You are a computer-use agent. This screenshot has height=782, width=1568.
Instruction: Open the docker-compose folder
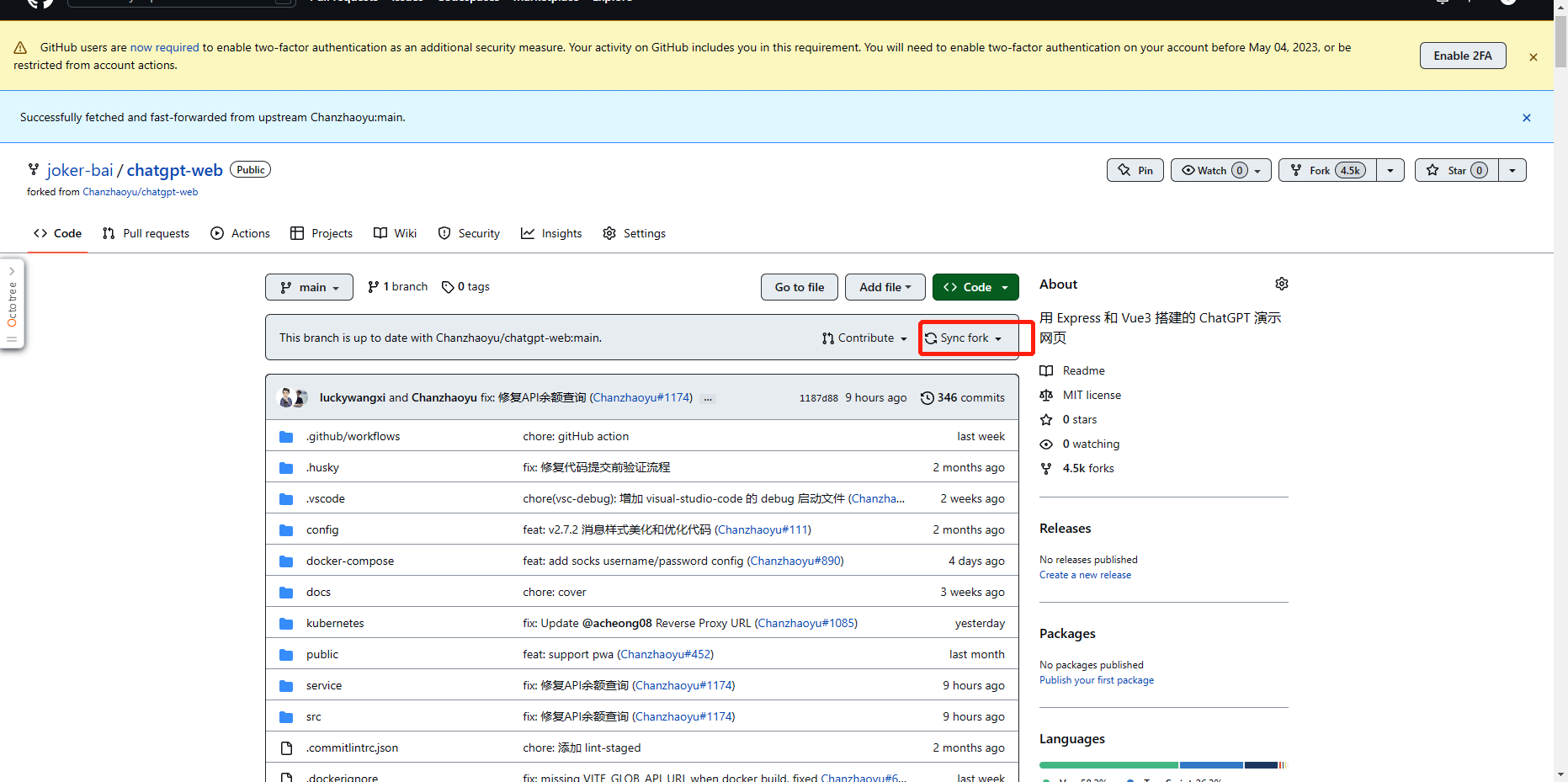point(350,561)
